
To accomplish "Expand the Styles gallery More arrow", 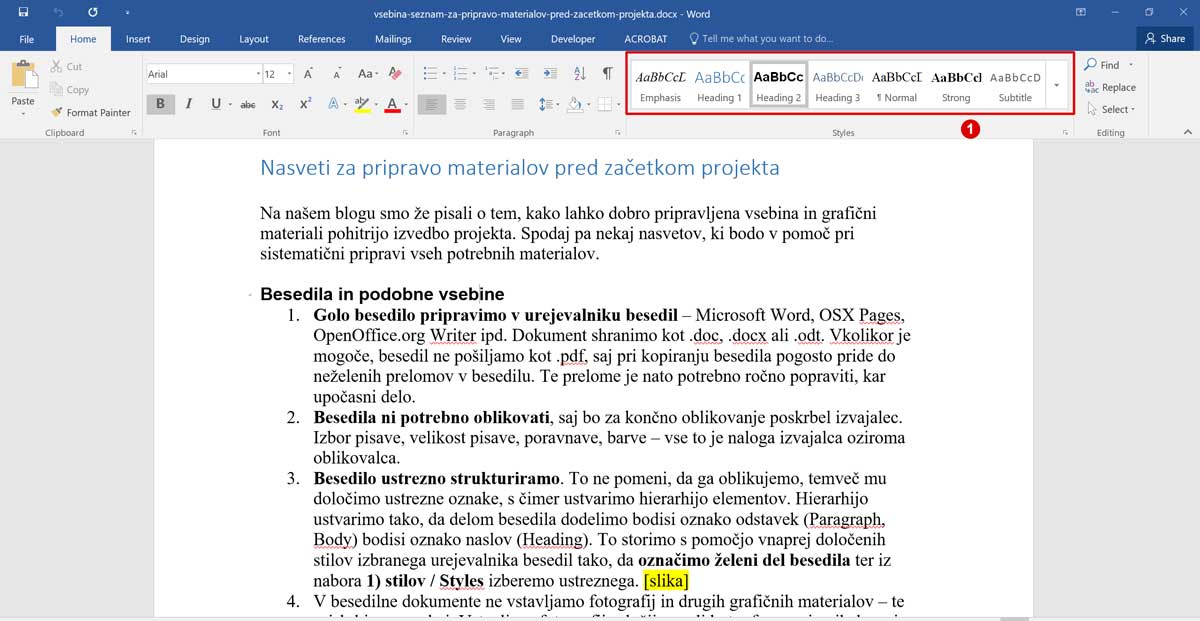I will 1057,85.
